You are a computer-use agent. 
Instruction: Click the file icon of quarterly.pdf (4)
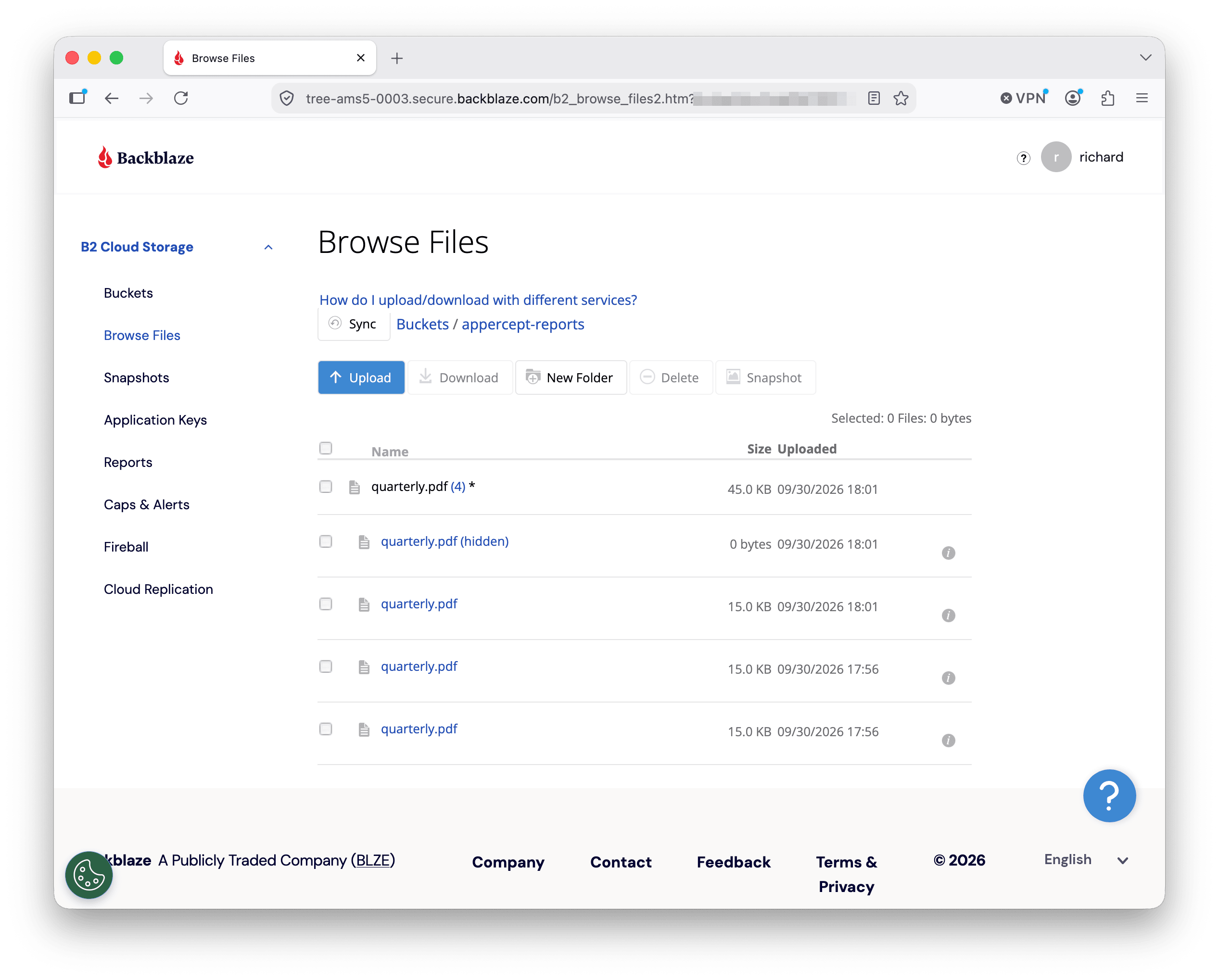coord(355,487)
